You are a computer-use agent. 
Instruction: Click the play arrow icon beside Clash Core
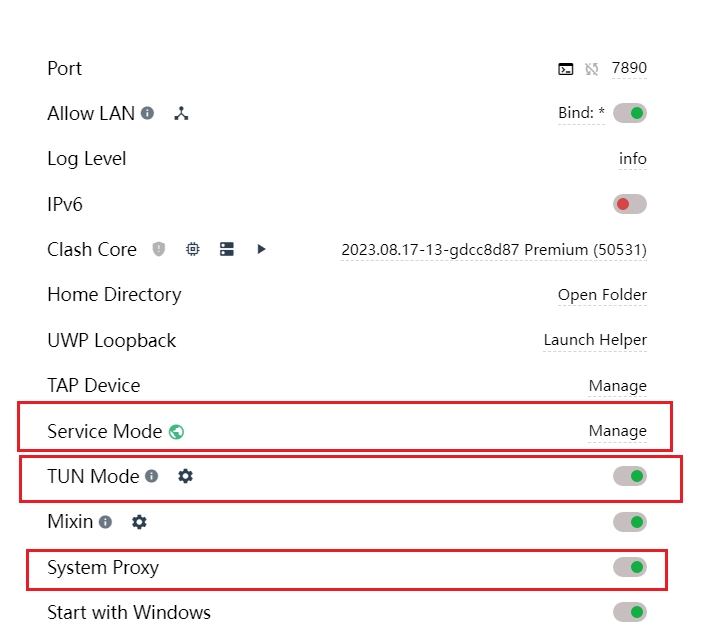pyautogui.click(x=261, y=249)
